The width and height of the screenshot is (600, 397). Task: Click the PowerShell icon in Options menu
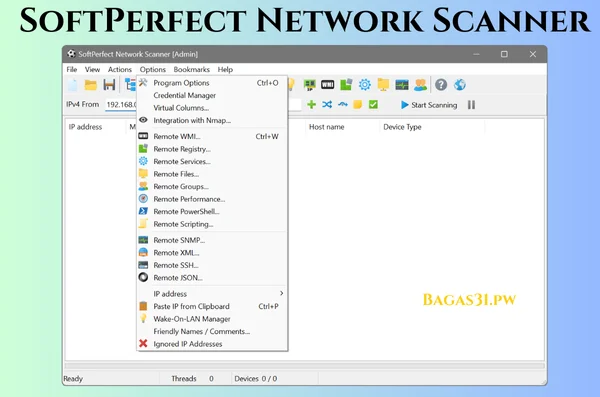(143, 211)
